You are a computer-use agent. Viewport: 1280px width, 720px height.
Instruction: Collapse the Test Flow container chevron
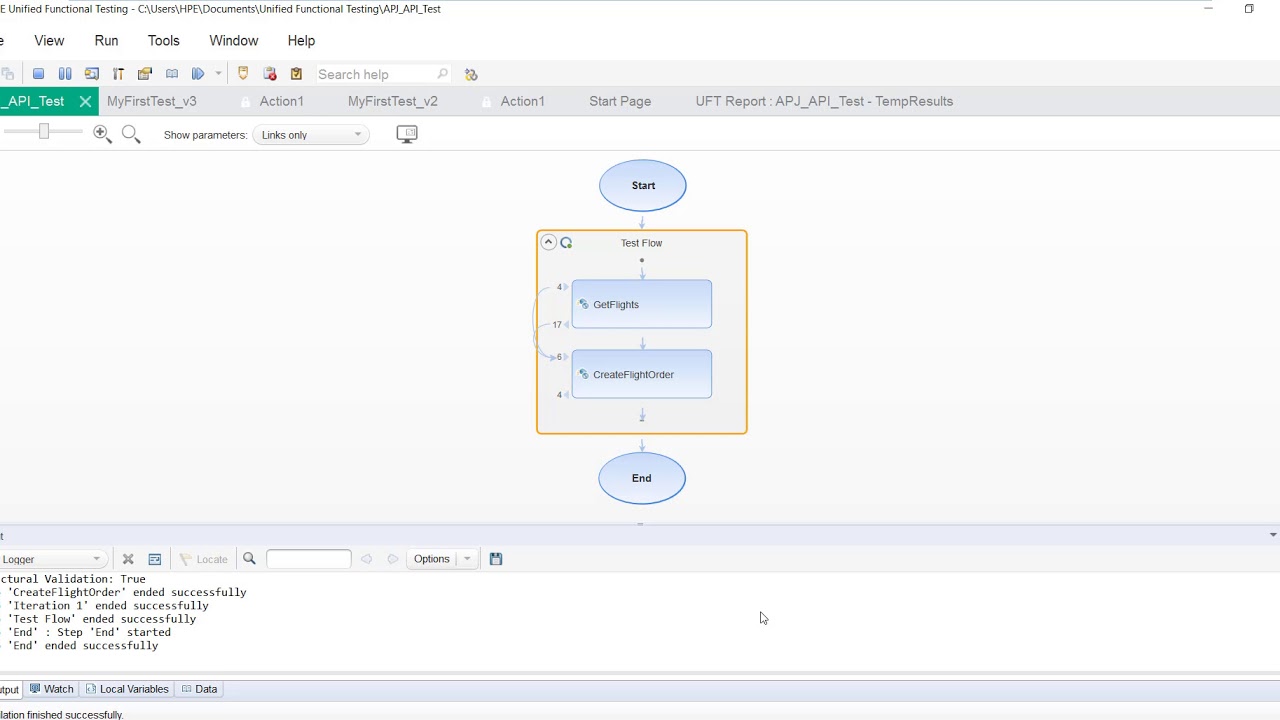tap(548, 243)
